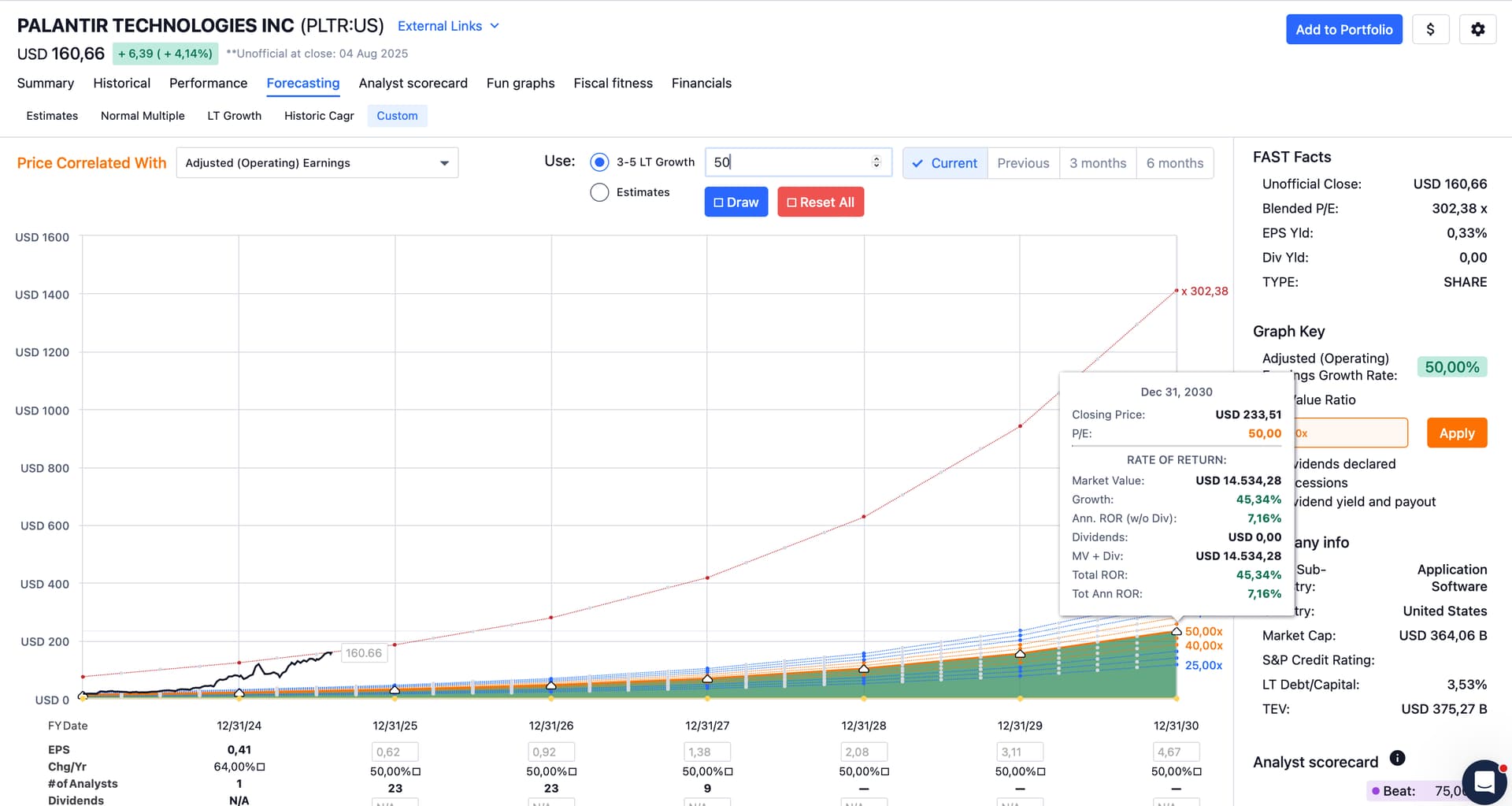Select the Previous period button
The image size is (1512, 806).
(x=1023, y=163)
